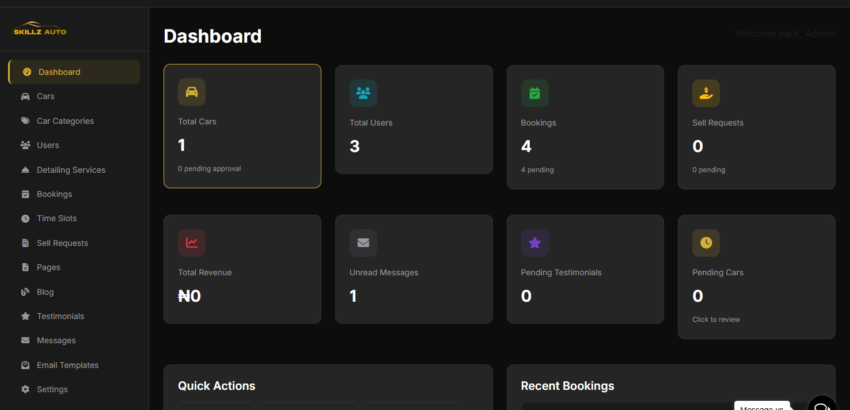
Task: Click the yellow car icon on Total Cars card
Action: [x=192, y=92]
